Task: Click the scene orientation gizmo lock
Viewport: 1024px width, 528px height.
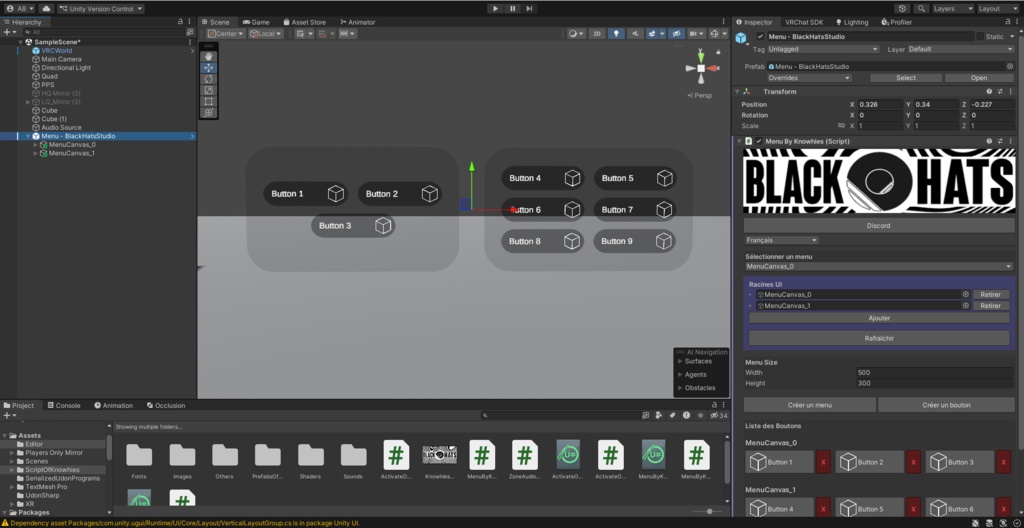Action: (718, 52)
